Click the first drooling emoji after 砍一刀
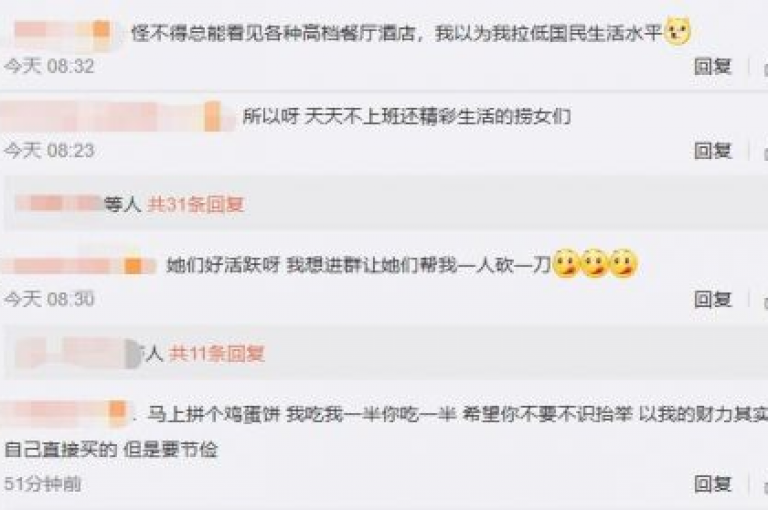The height and width of the screenshot is (510, 768). click(566, 264)
